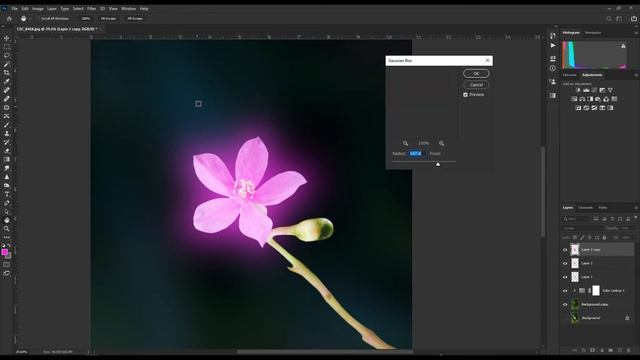This screenshot has width=640, height=360.
Task: Add a Curves adjustment
Action: click(594, 90)
